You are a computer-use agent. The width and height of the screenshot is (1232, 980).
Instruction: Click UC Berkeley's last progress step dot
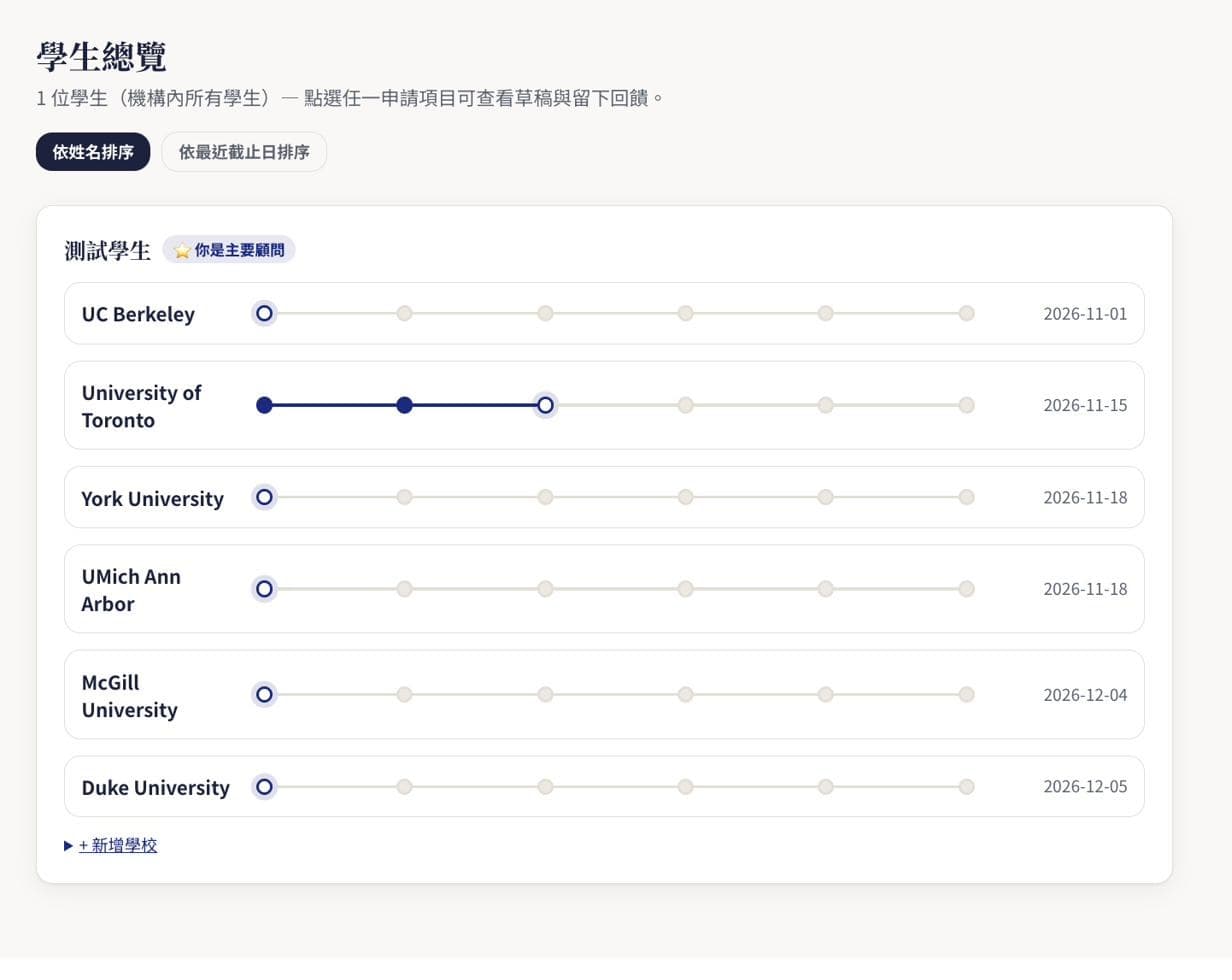(x=966, y=314)
